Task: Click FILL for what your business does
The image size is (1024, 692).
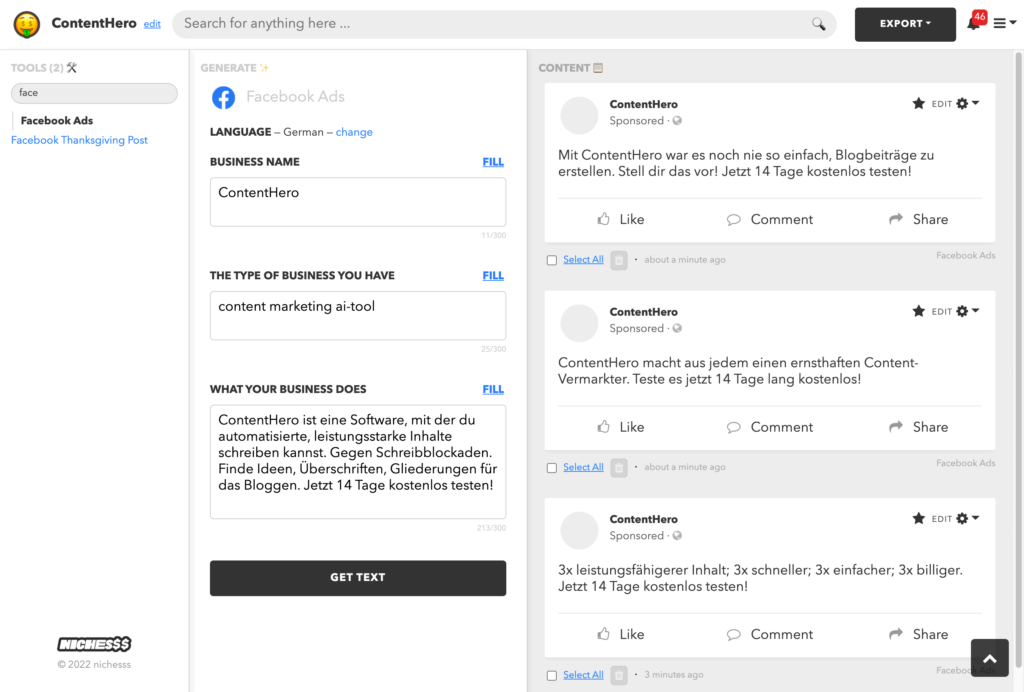Action: pyautogui.click(x=493, y=389)
